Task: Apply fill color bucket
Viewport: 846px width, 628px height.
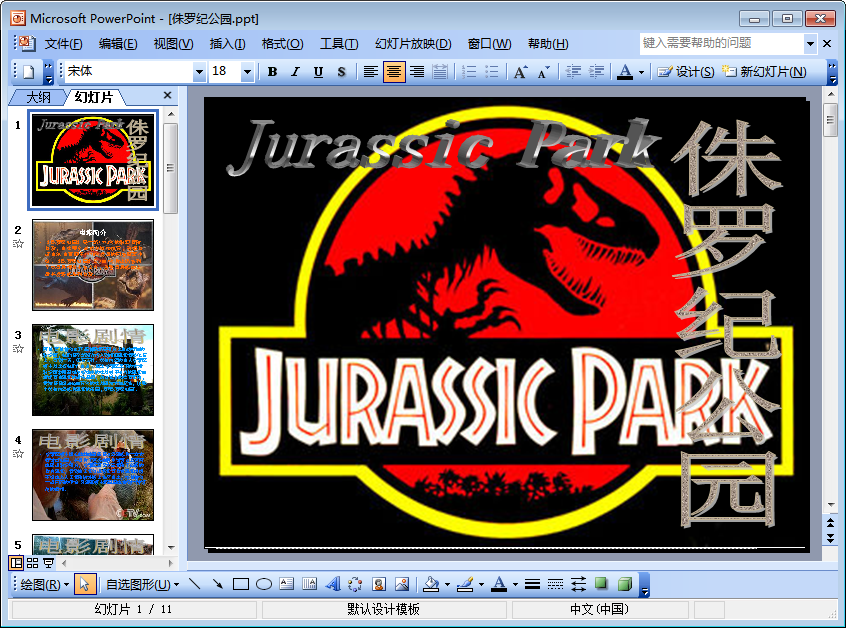Action: 431,584
